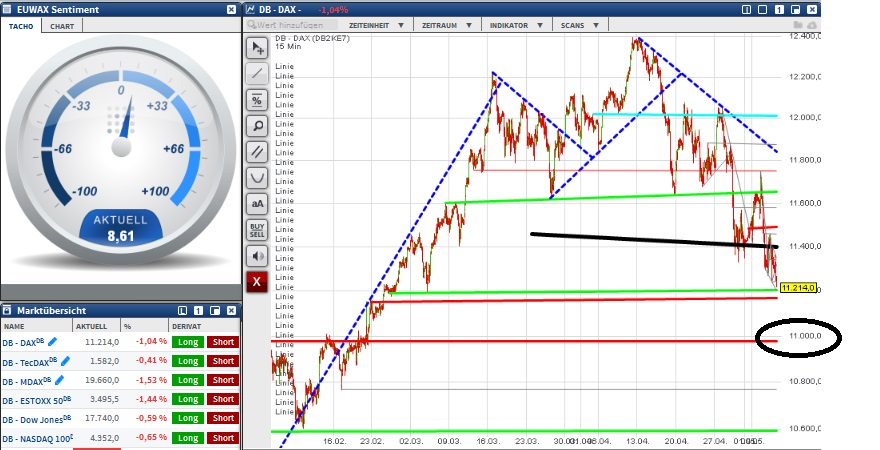Toggle the lock icon in Marktübersicht title
Screen dimensions: 880x450
[7, 310]
